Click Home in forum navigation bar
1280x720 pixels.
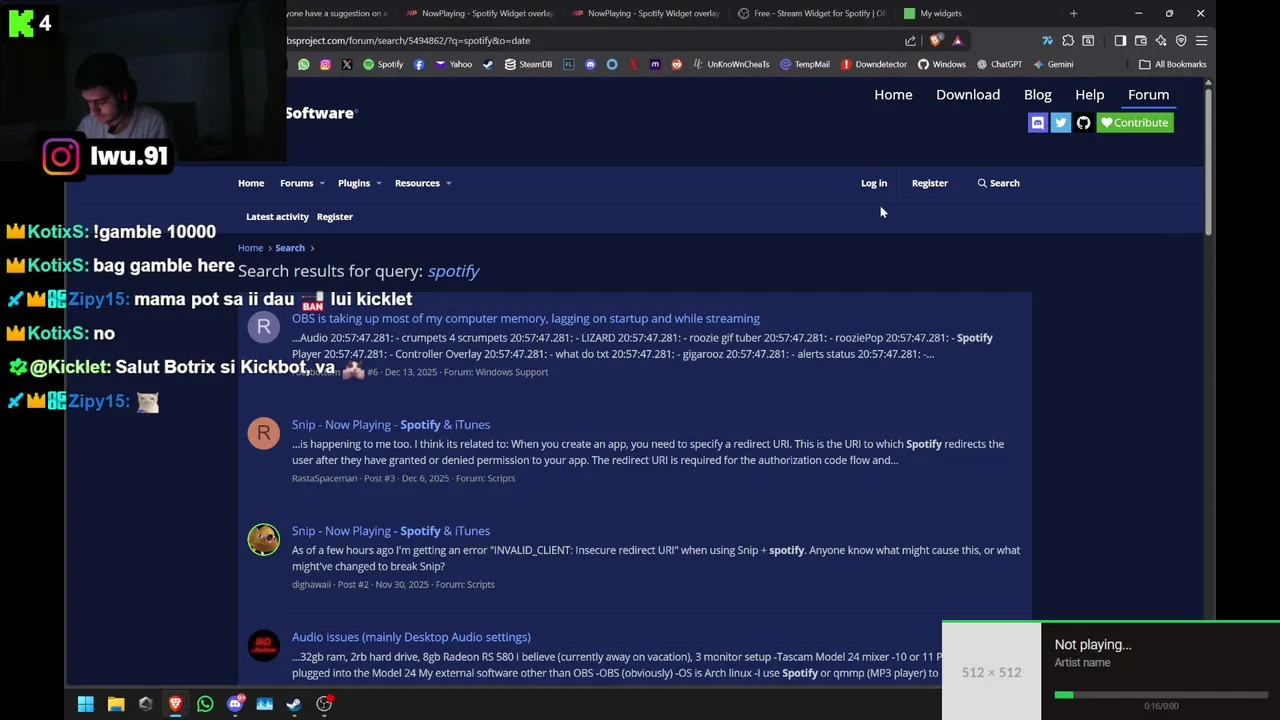(x=251, y=183)
